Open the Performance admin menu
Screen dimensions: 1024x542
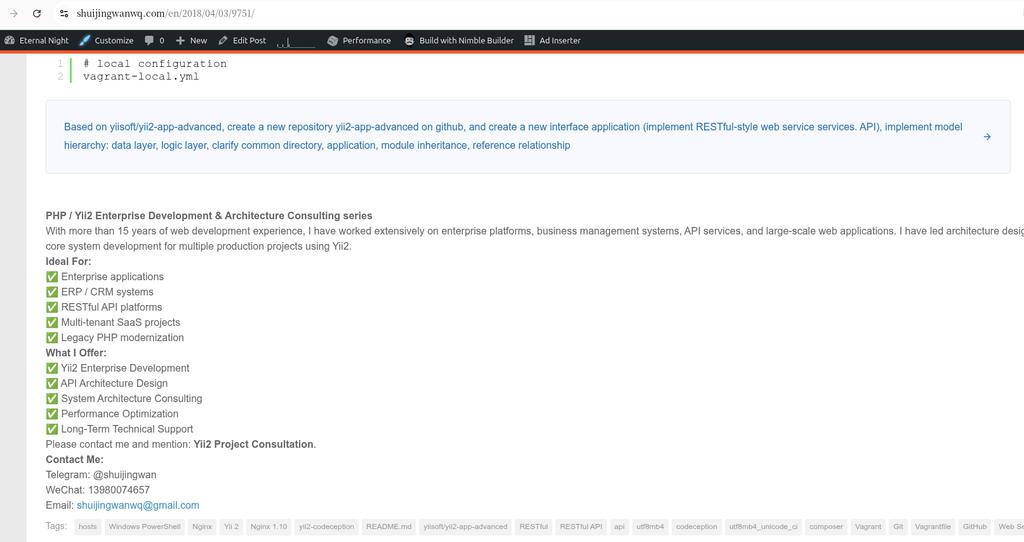(359, 40)
